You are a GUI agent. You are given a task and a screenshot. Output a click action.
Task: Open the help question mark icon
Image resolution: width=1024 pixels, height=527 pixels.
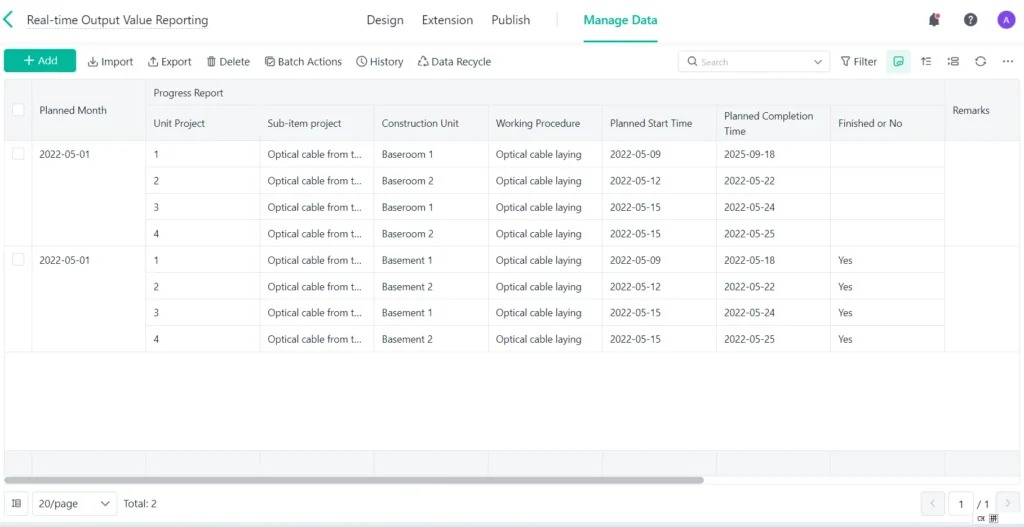[970, 20]
